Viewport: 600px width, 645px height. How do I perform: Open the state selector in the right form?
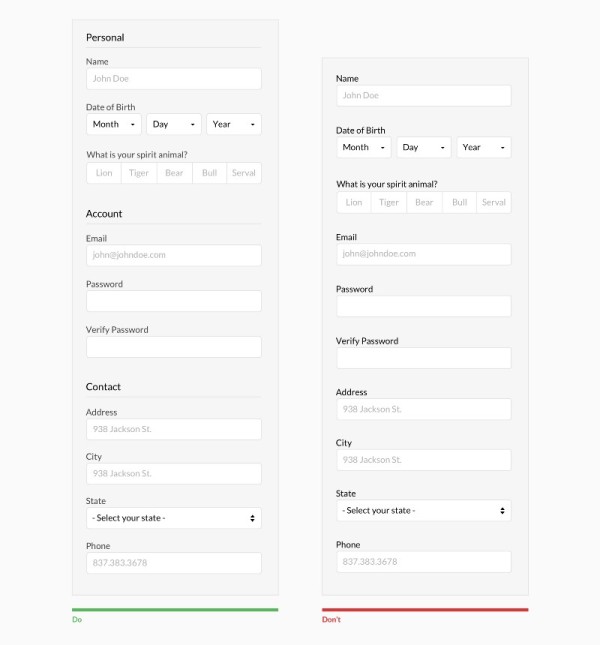424,511
